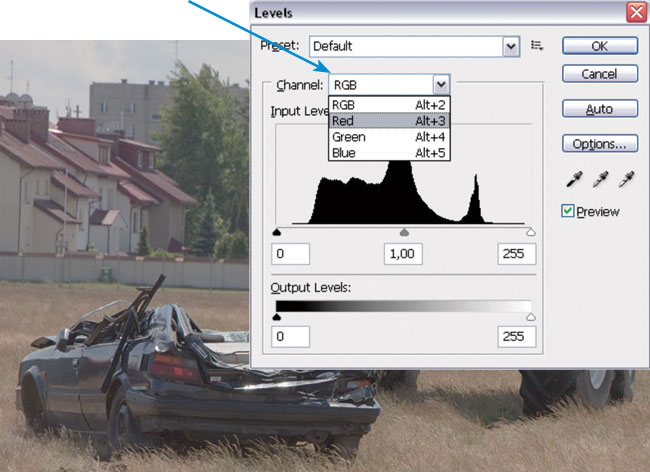Grab the output white level slider
Screen dimensions: 650x472
click(531, 317)
